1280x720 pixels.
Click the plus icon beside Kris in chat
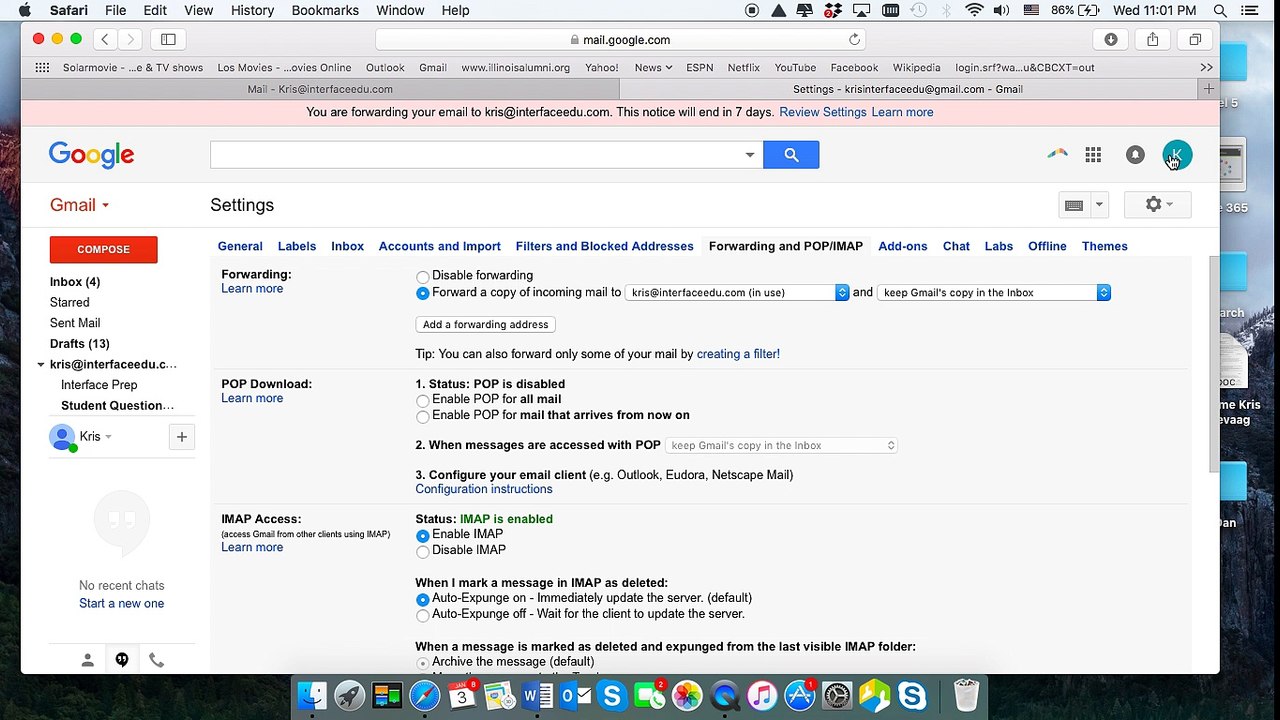(x=181, y=437)
